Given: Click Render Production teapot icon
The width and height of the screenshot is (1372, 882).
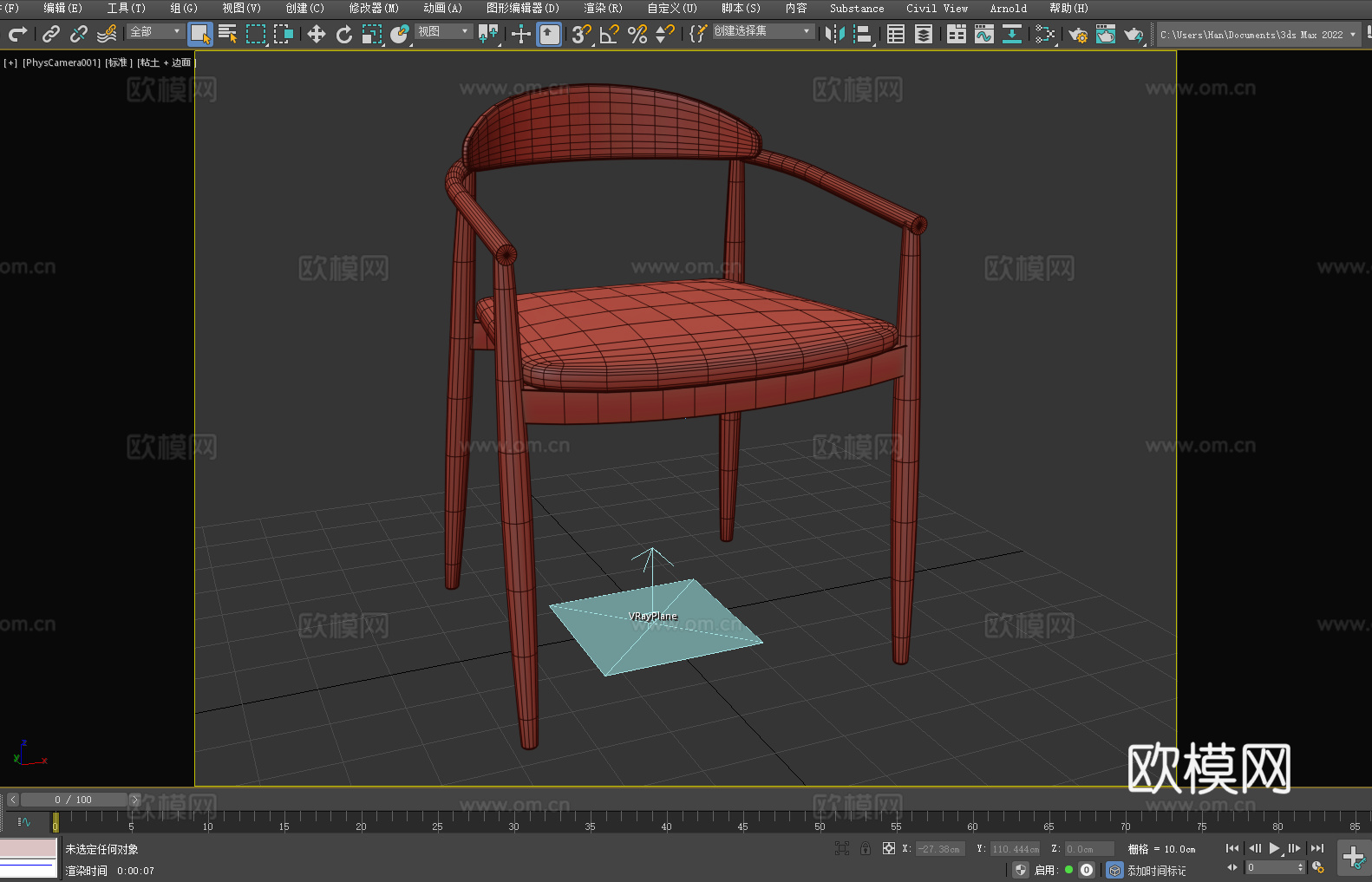Looking at the screenshot, I should point(1134,35).
